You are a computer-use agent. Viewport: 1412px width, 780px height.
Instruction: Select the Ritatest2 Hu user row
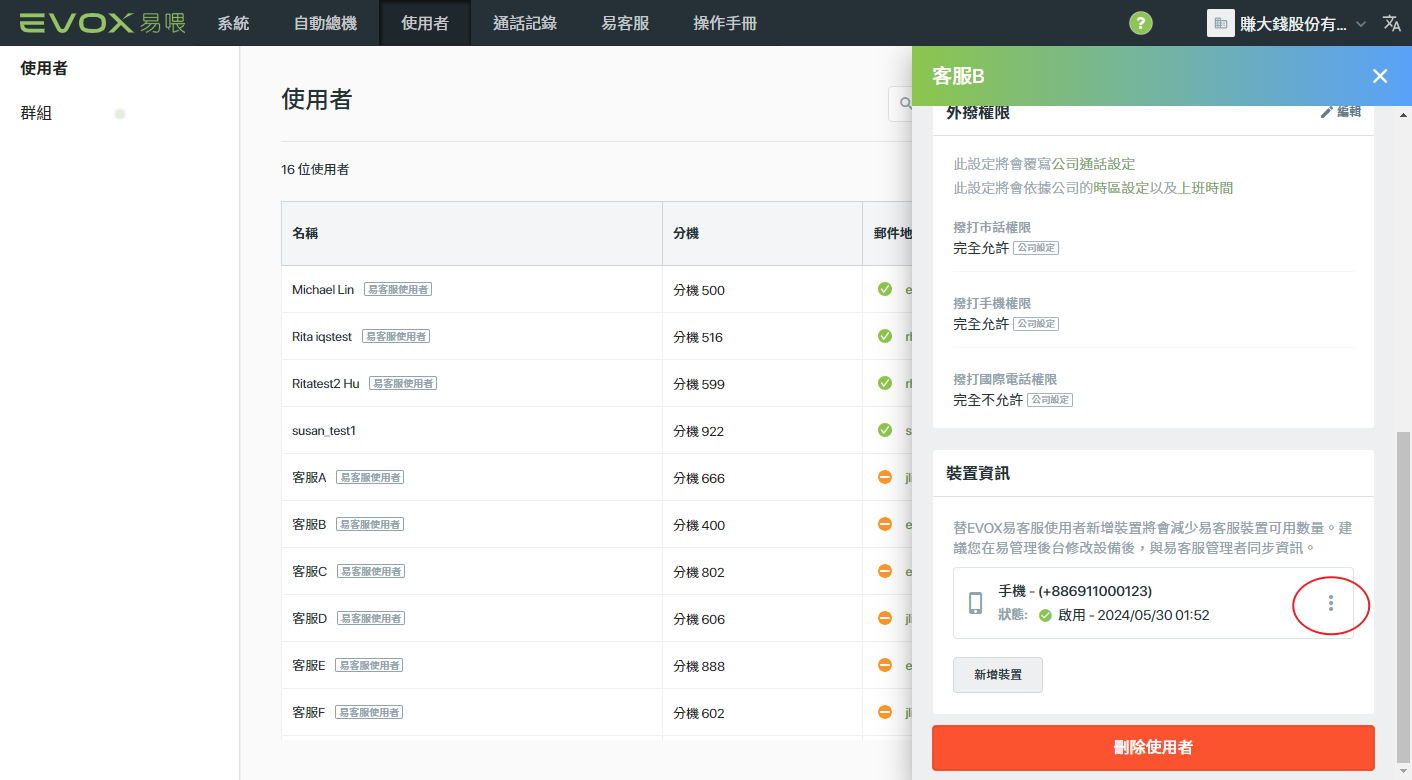(x=597, y=383)
